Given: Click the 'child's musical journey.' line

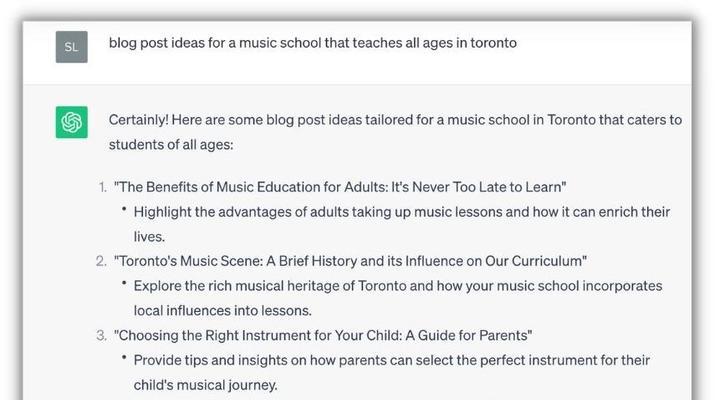Looking at the screenshot, I should (205, 385).
